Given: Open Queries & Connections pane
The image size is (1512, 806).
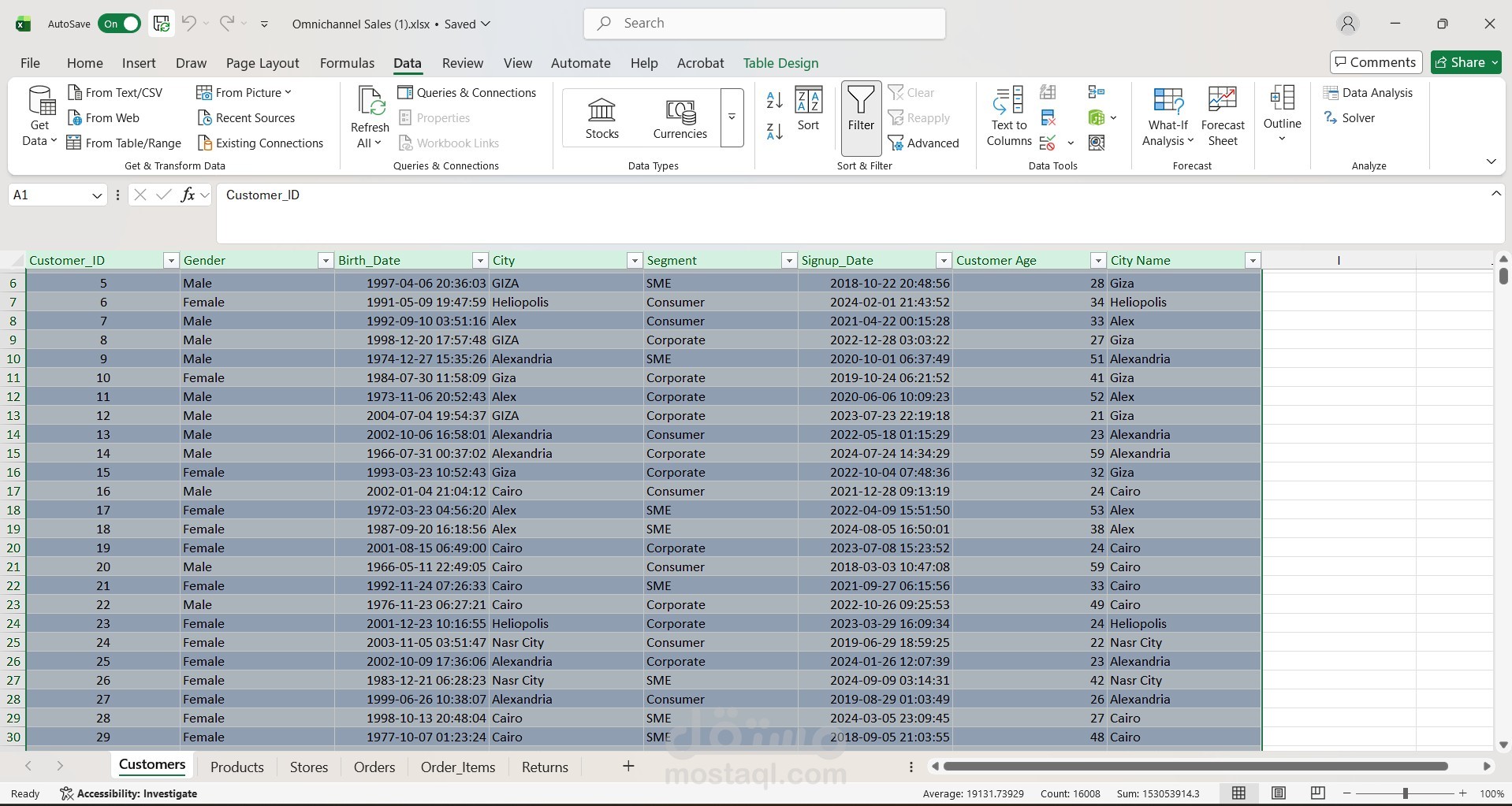Looking at the screenshot, I should coord(468,92).
